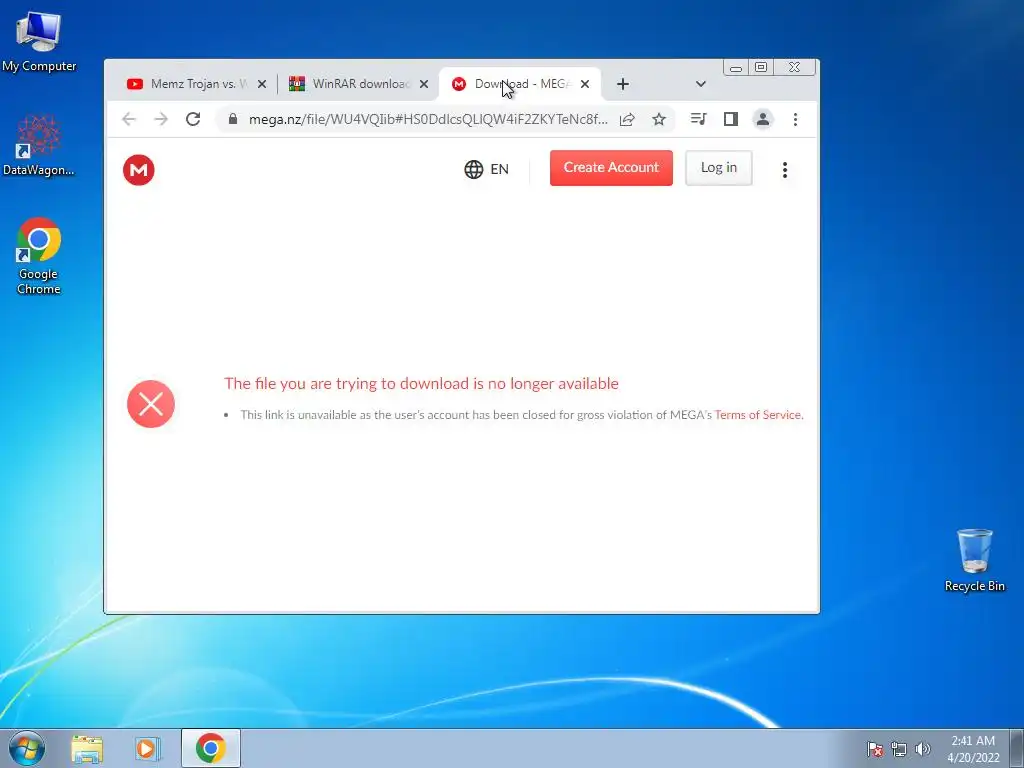Bookmark this page with star
Screen dimensions: 1024x768
[x=659, y=119]
